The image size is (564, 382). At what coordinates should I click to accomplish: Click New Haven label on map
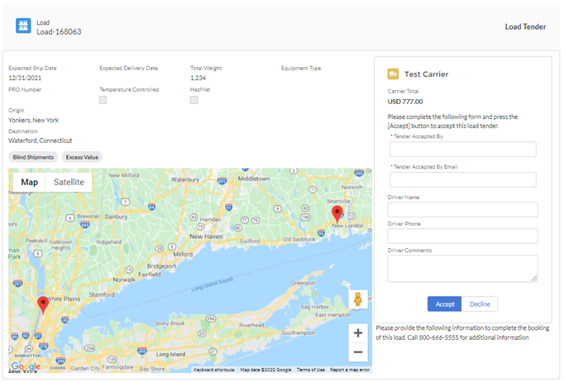(x=206, y=236)
